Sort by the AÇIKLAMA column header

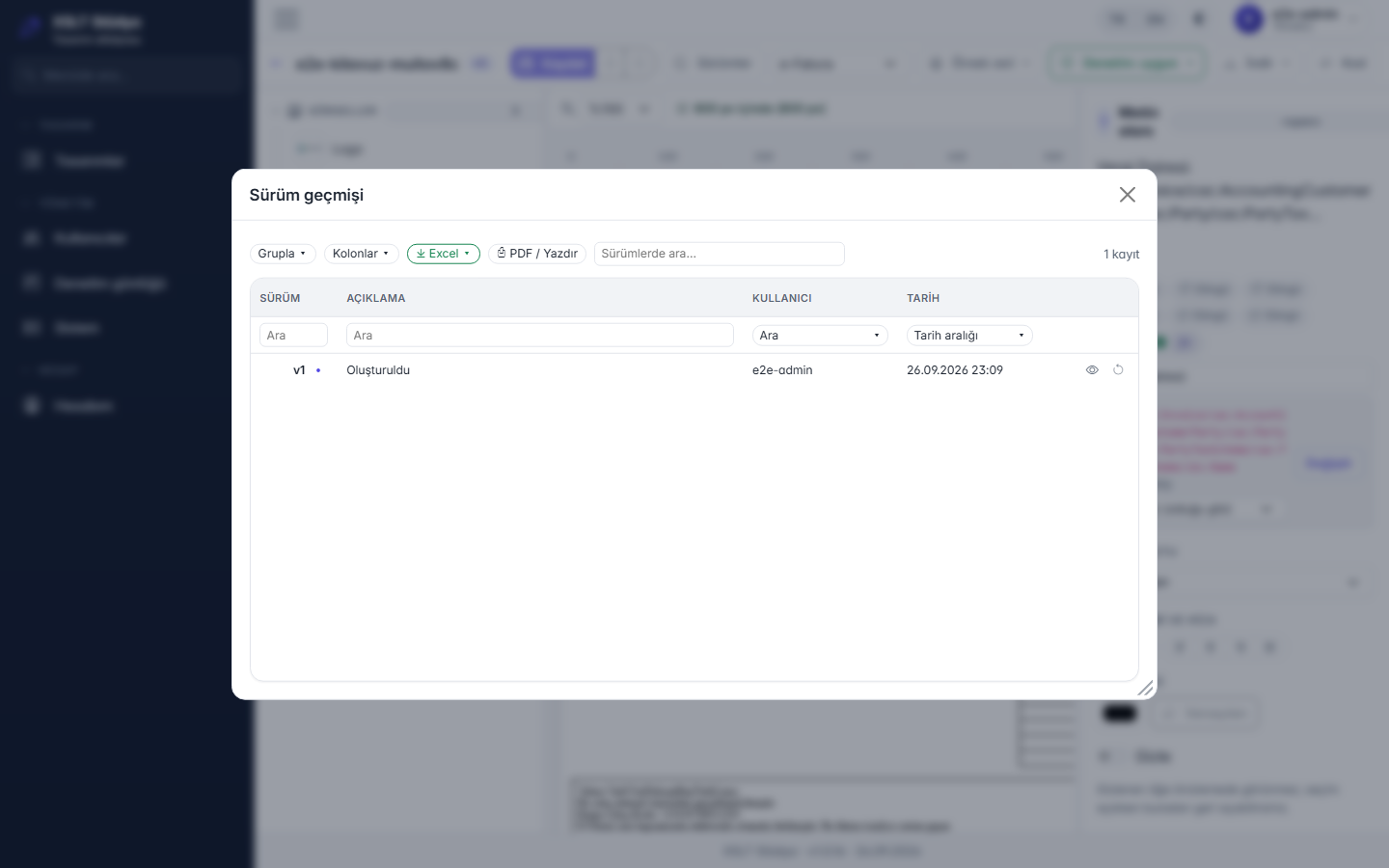(376, 298)
